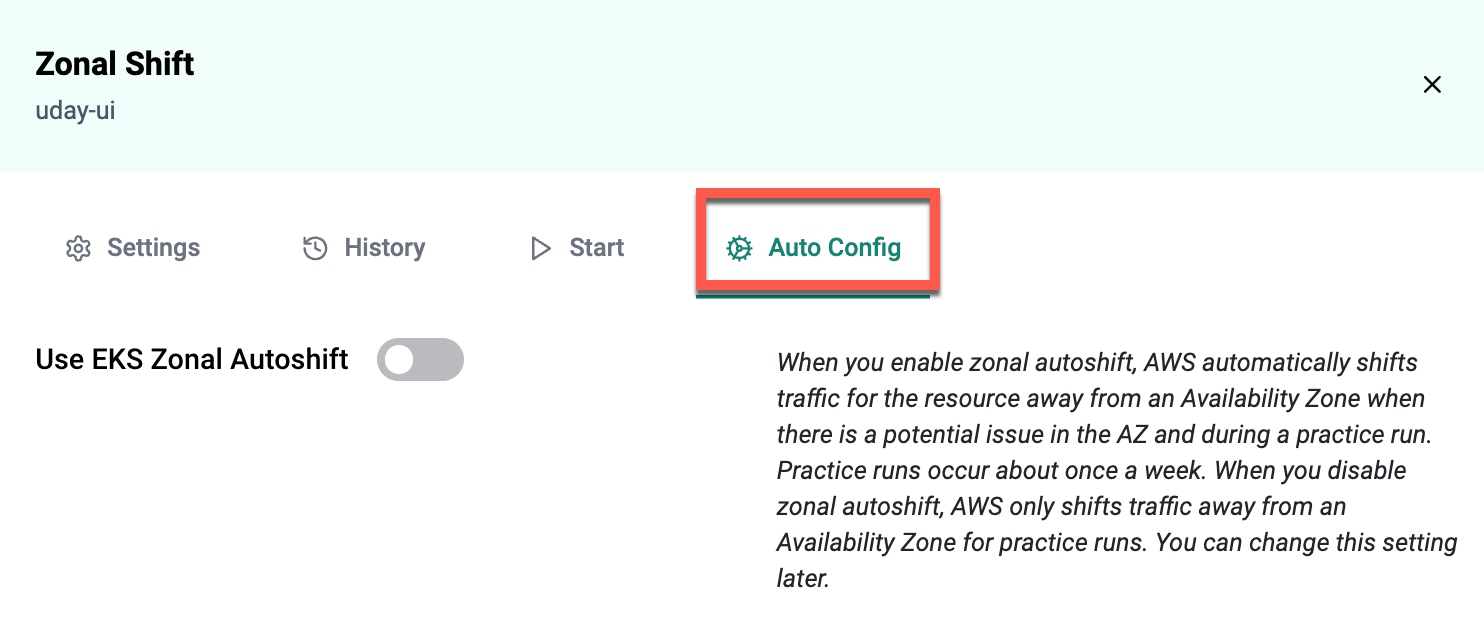The width and height of the screenshot is (1484, 632).
Task: Switch to the Settings tab
Action: pos(153,248)
